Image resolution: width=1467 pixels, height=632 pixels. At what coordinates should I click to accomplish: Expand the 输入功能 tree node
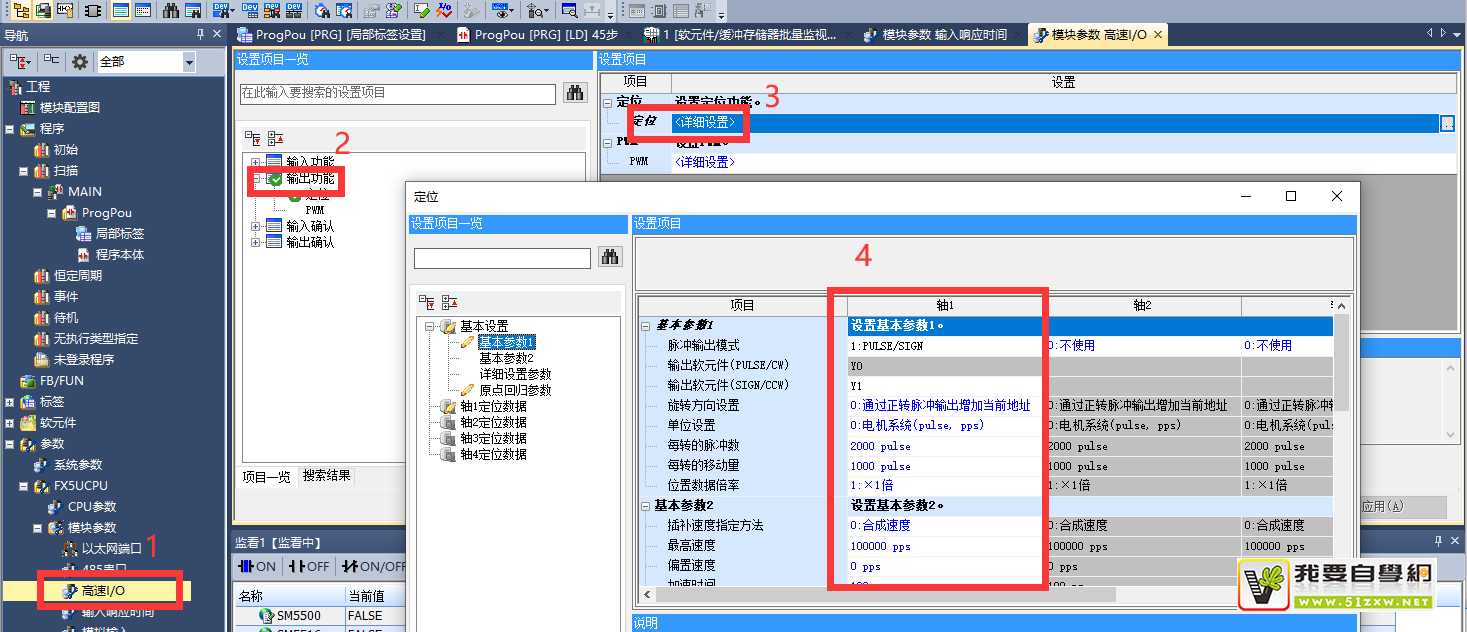pyautogui.click(x=256, y=162)
